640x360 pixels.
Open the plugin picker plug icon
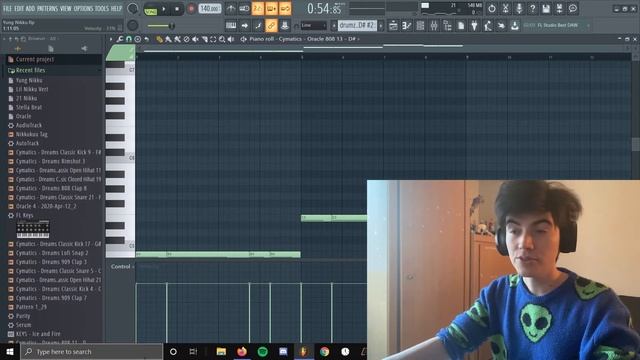pos(474,26)
